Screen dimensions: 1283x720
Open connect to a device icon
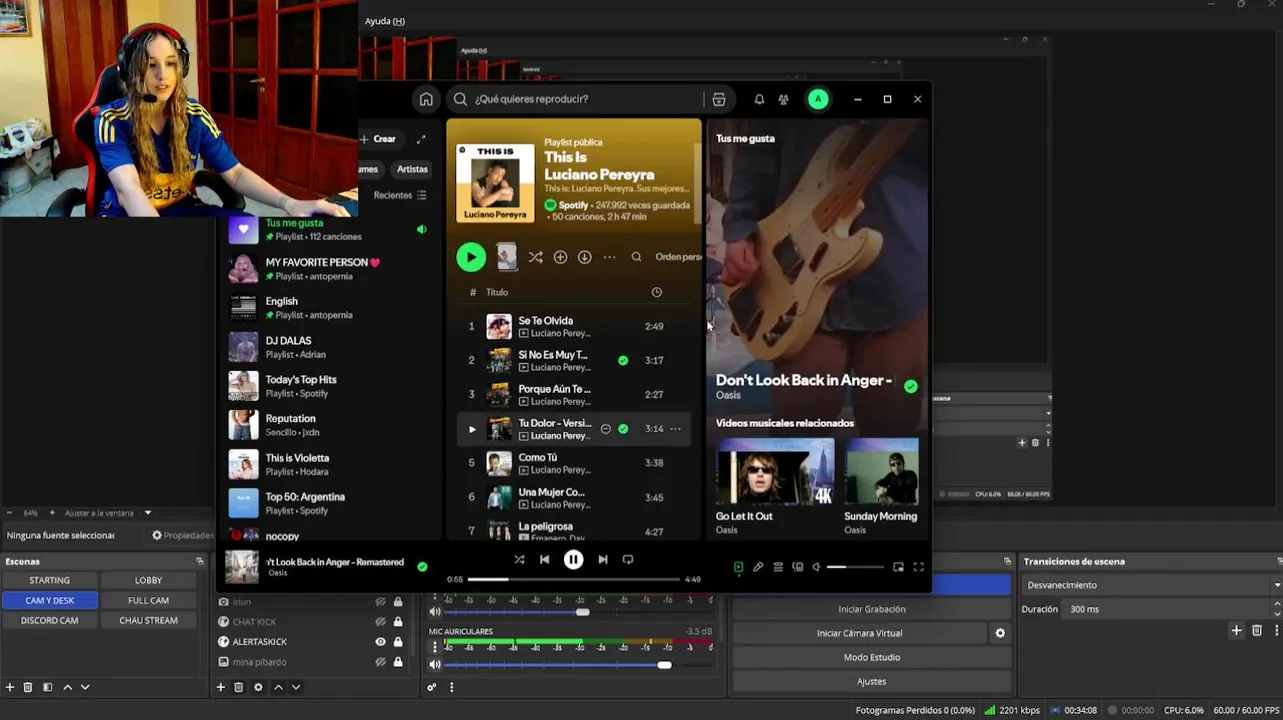[x=797, y=567]
